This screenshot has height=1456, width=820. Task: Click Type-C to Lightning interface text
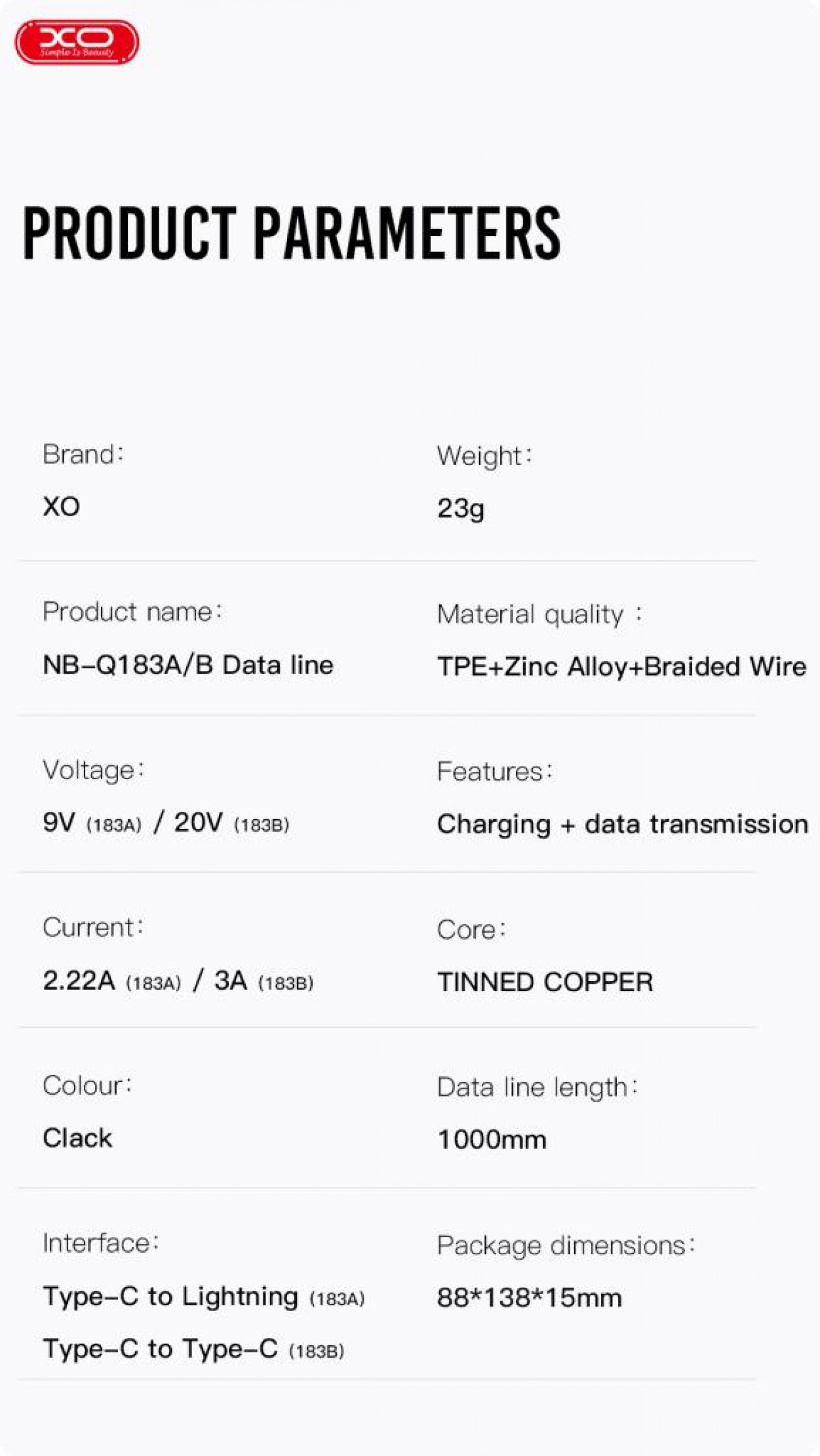click(x=203, y=1297)
